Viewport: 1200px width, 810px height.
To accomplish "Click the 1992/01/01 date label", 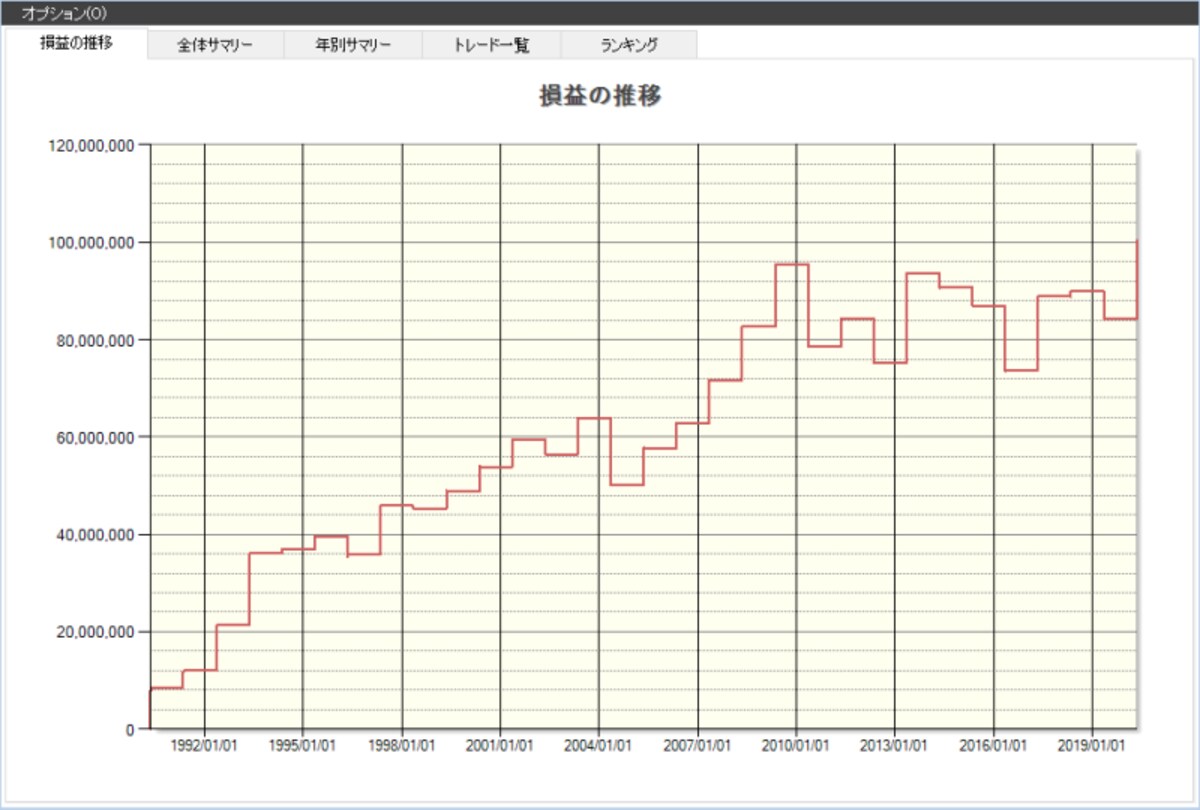I will pyautogui.click(x=204, y=745).
